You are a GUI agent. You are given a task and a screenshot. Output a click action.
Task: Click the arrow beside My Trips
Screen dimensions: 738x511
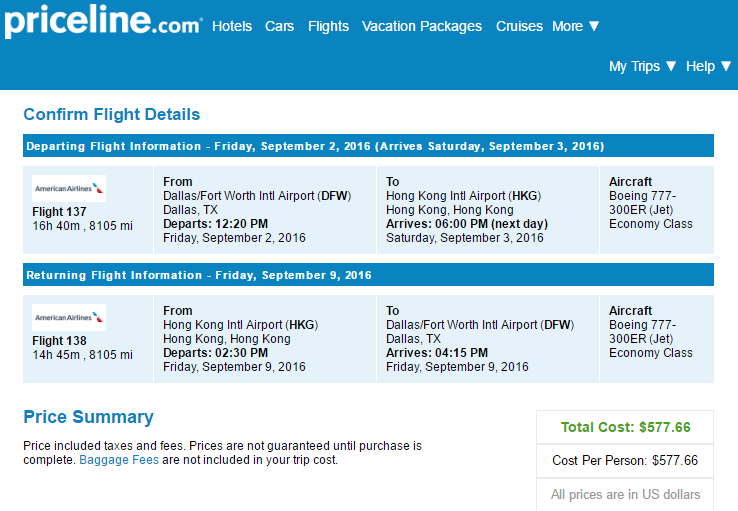tap(671, 66)
